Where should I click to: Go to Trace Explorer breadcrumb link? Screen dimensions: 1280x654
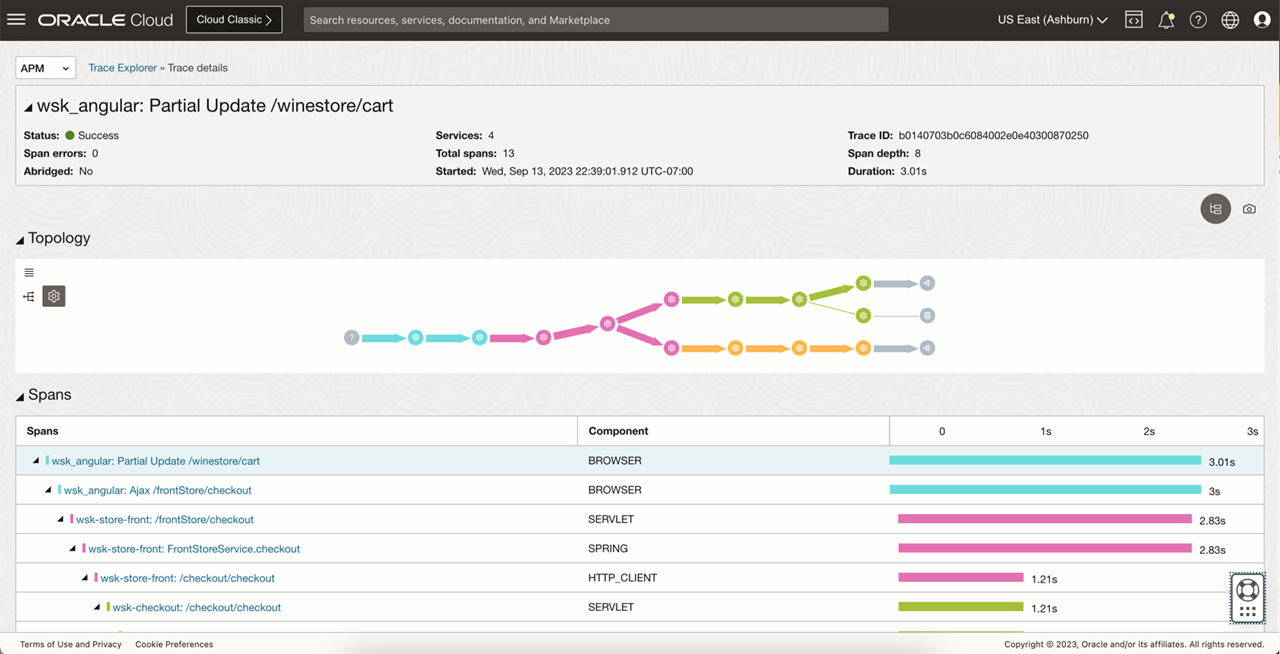[122, 68]
